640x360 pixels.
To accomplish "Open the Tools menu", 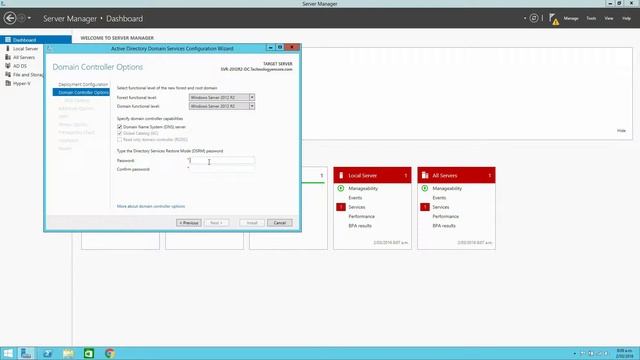I will click(591, 18).
